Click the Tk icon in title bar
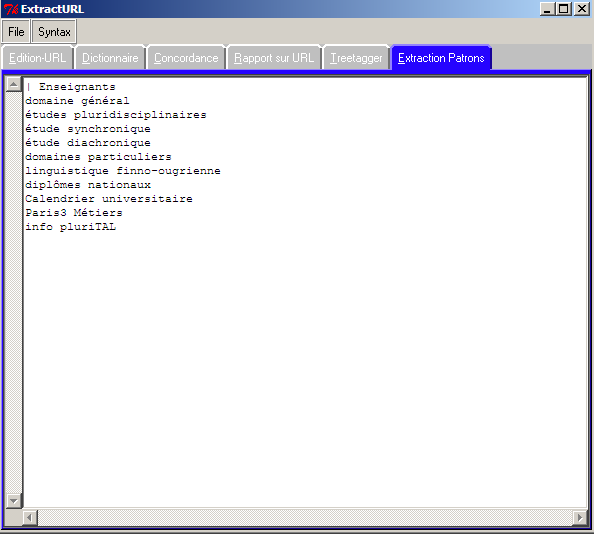594x534 pixels. (11, 9)
